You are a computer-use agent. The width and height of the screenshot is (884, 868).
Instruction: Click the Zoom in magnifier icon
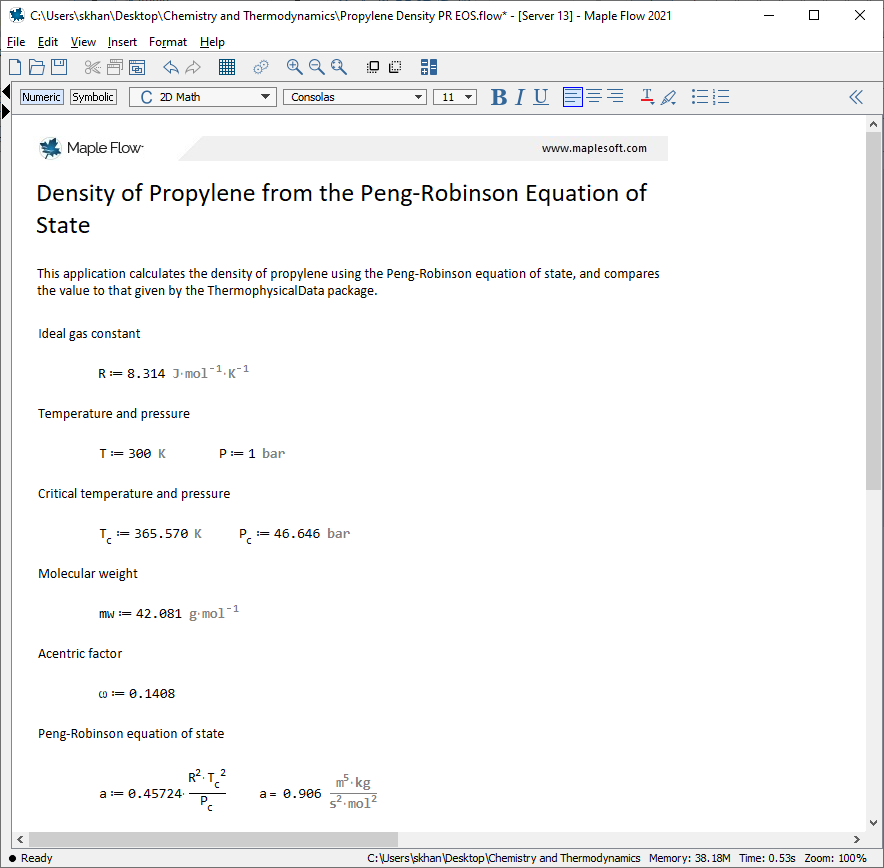pyautogui.click(x=294, y=67)
